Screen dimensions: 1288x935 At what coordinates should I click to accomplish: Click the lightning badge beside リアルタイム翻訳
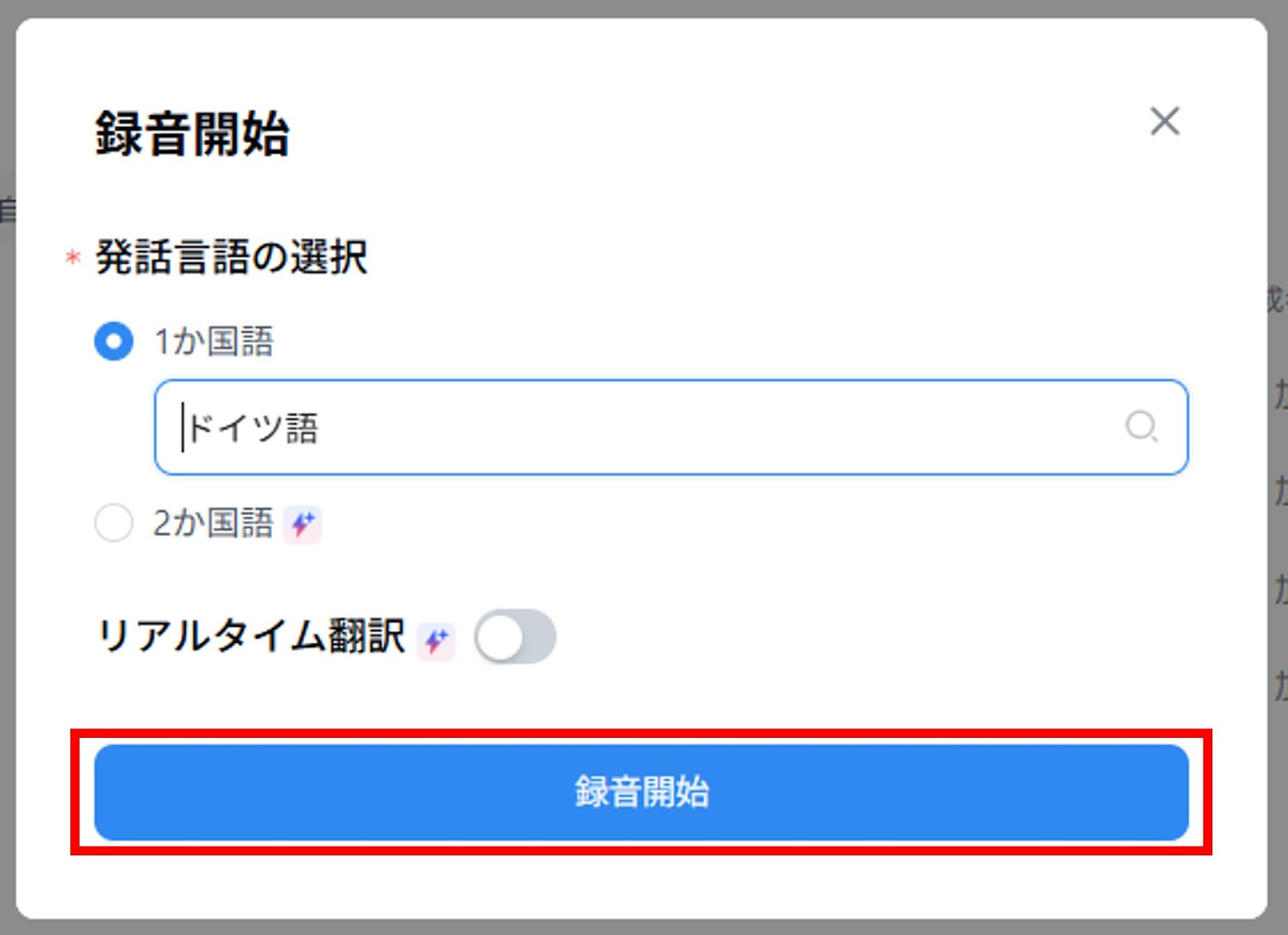tap(436, 640)
